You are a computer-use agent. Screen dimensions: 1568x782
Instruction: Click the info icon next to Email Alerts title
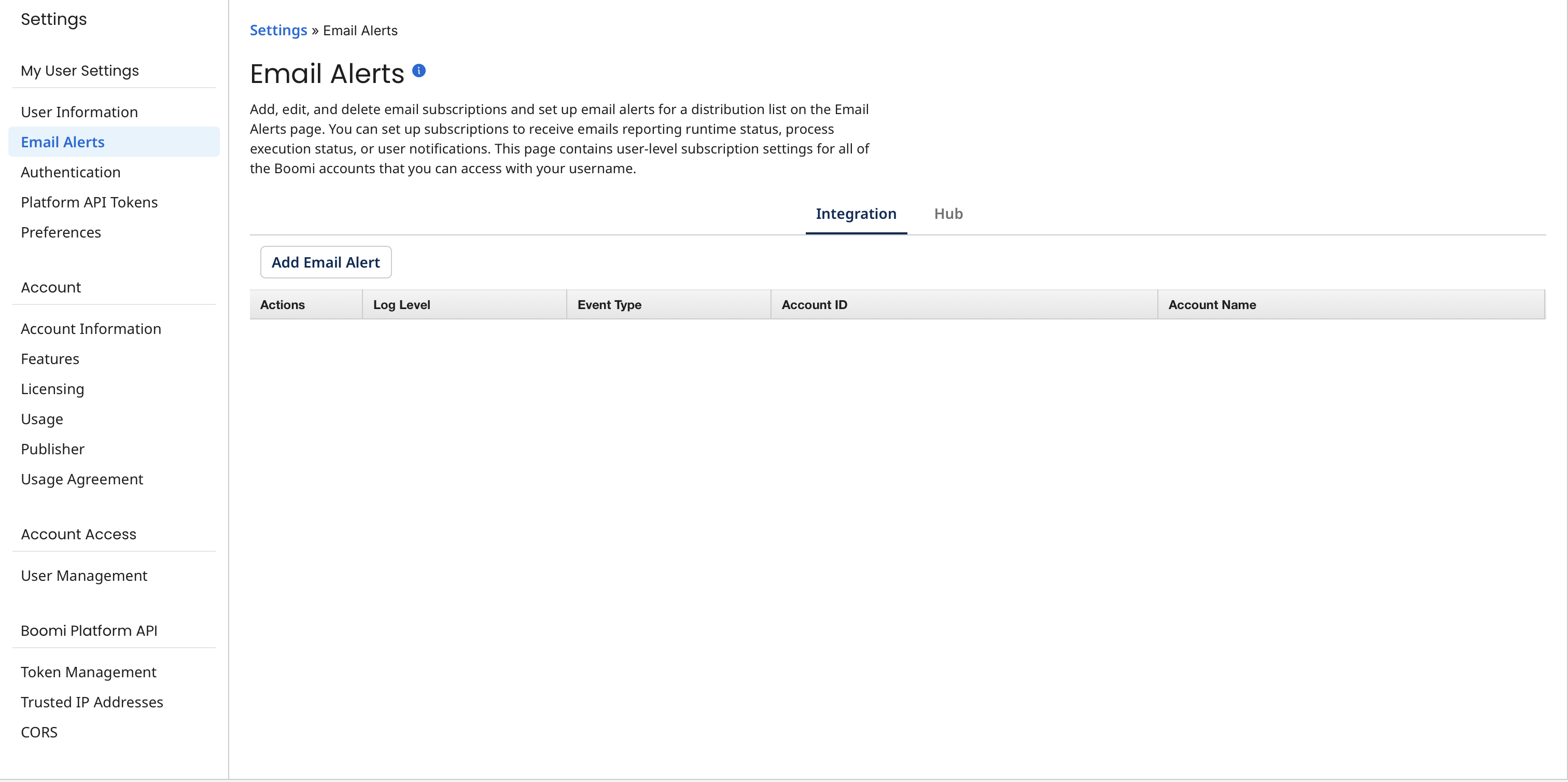(419, 70)
